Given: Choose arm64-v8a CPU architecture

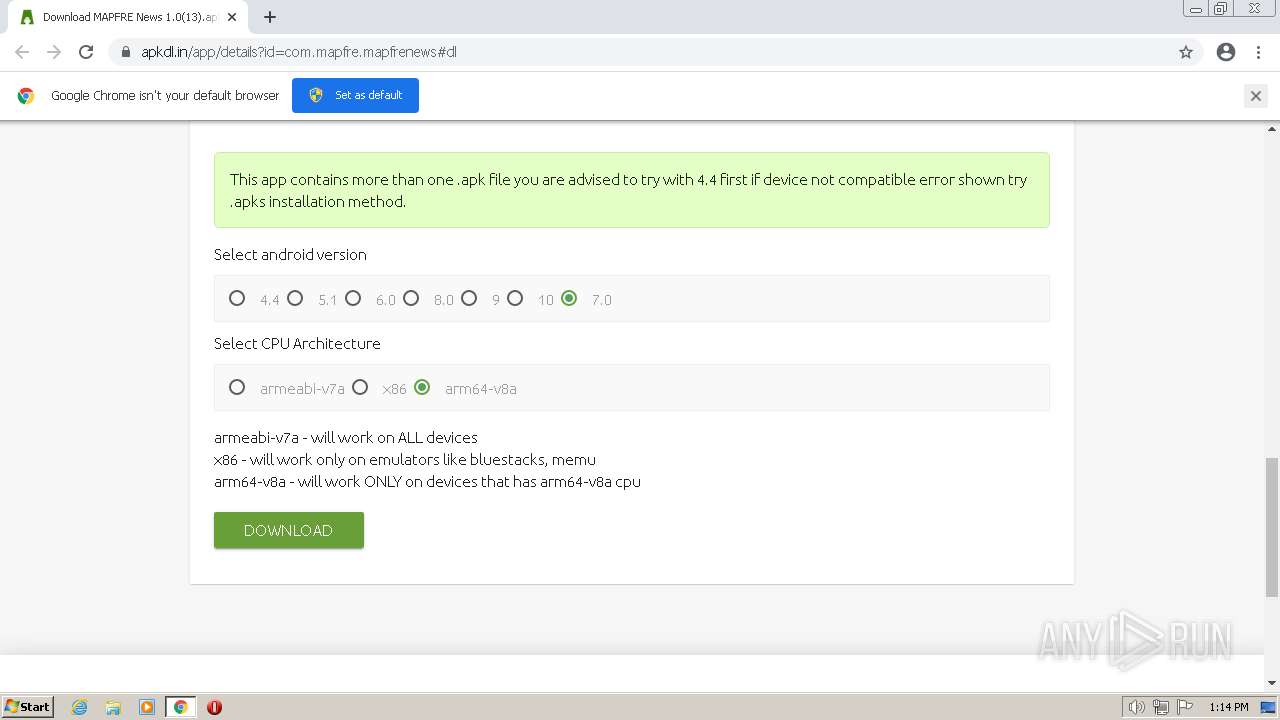Looking at the screenshot, I should pos(422,387).
